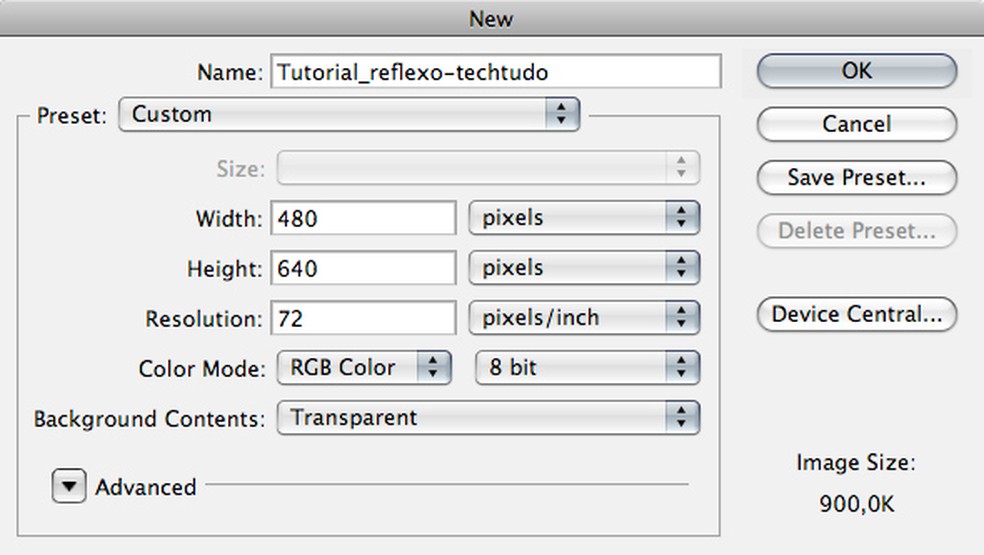Open the Color Mode RGB Color dropdown
The width and height of the screenshot is (984, 555).
tap(362, 367)
